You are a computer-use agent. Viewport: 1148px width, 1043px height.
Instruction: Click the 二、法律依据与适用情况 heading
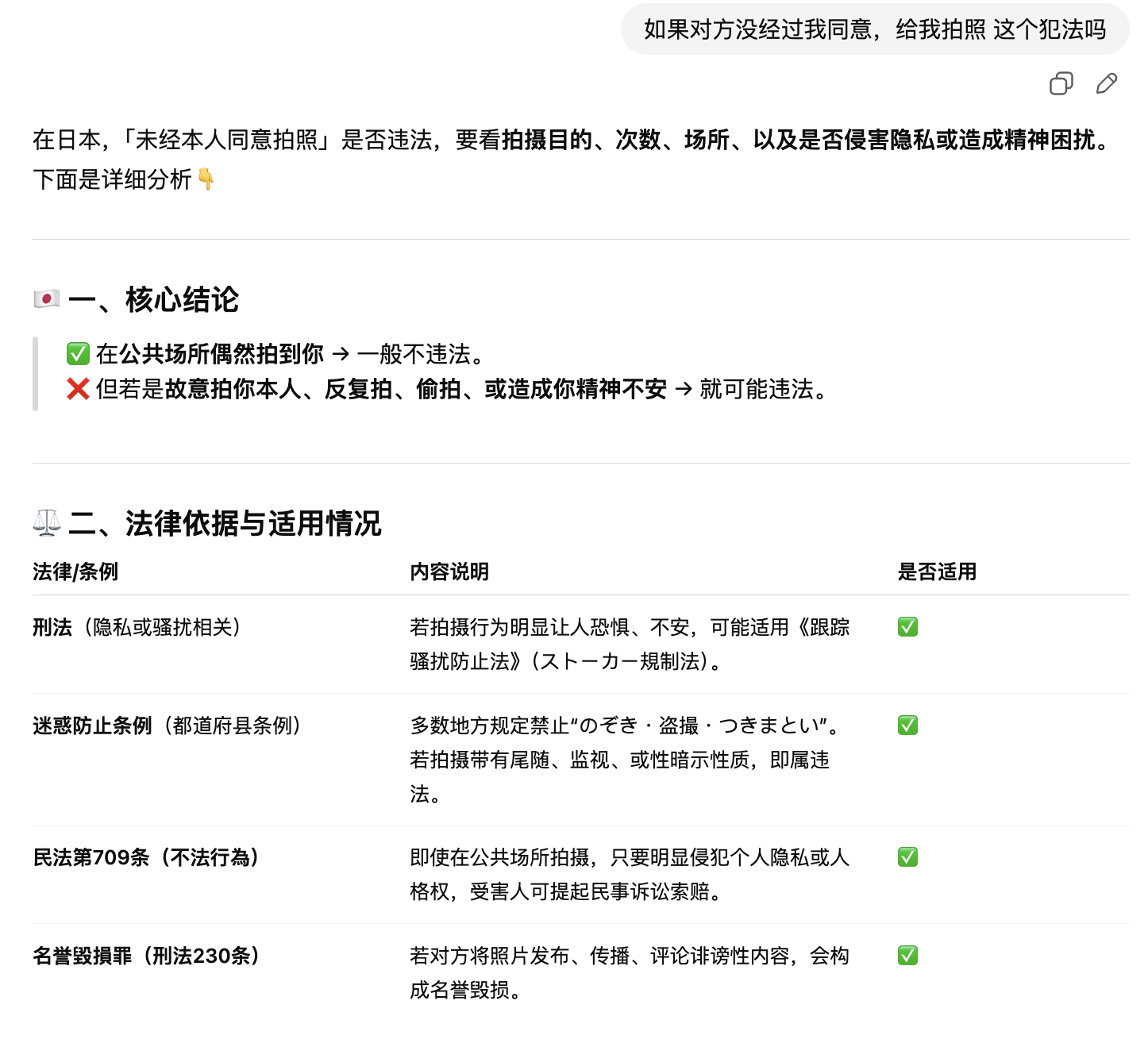click(225, 523)
